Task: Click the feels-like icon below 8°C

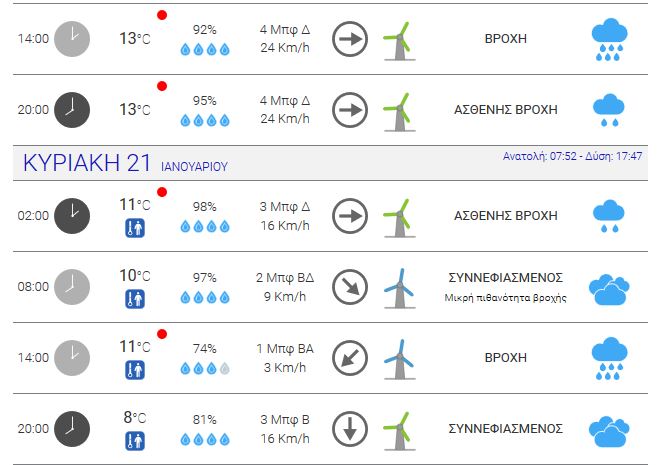Action: (135, 441)
